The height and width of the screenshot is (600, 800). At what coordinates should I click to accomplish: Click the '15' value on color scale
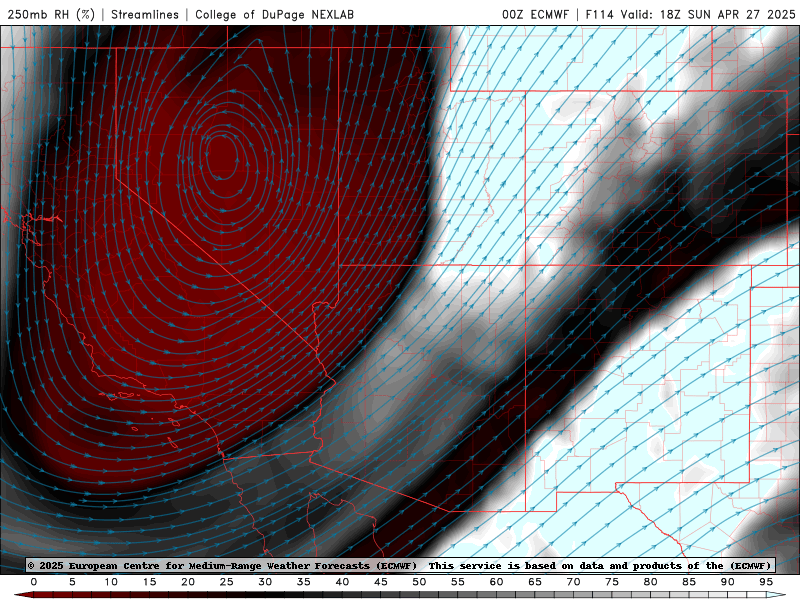coord(149,582)
